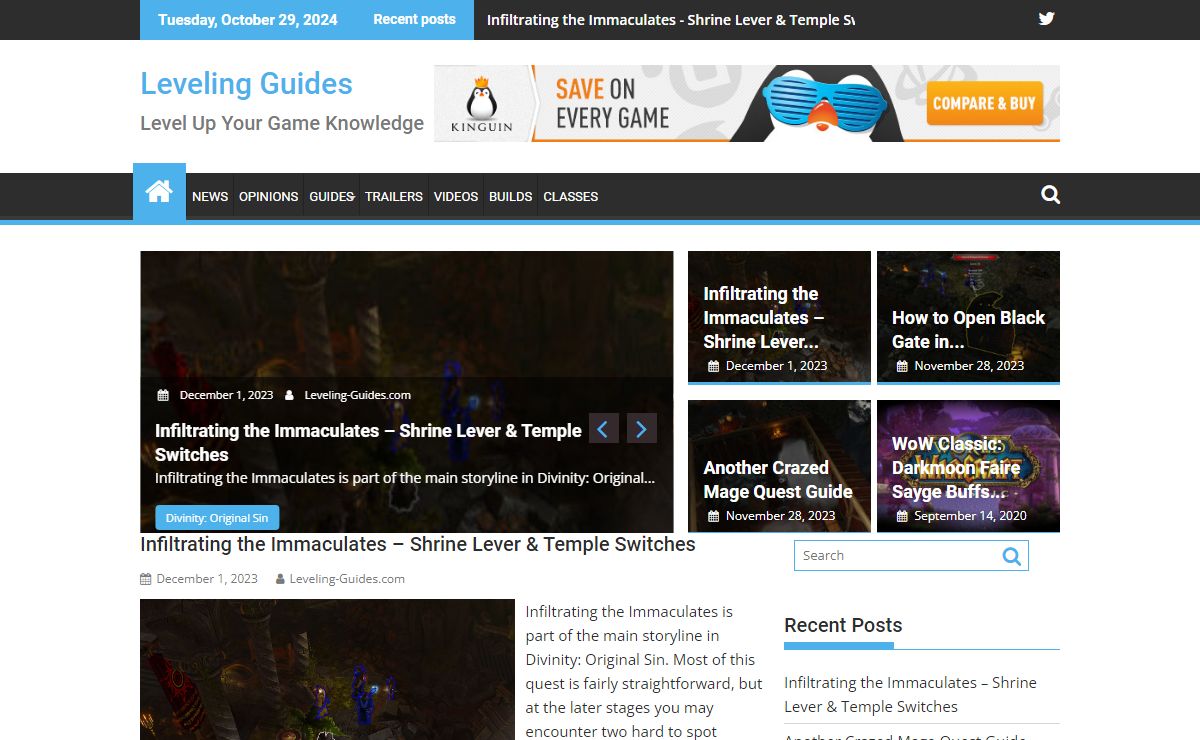Screen dimensions: 1200x740
Task: Open WoW Classic Darkmoon Faire Sayge Buffs card
Action: [968, 467]
